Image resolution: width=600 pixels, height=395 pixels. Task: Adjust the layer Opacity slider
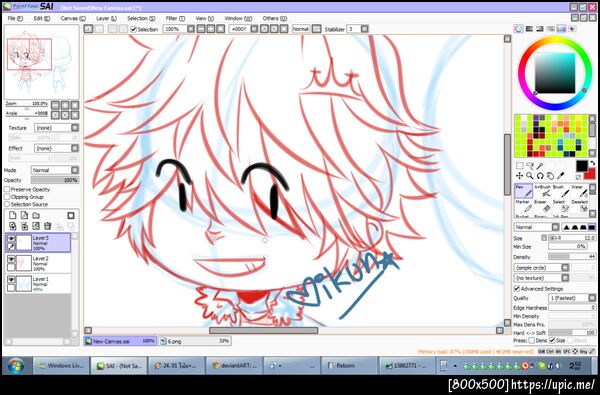pyautogui.click(x=55, y=180)
